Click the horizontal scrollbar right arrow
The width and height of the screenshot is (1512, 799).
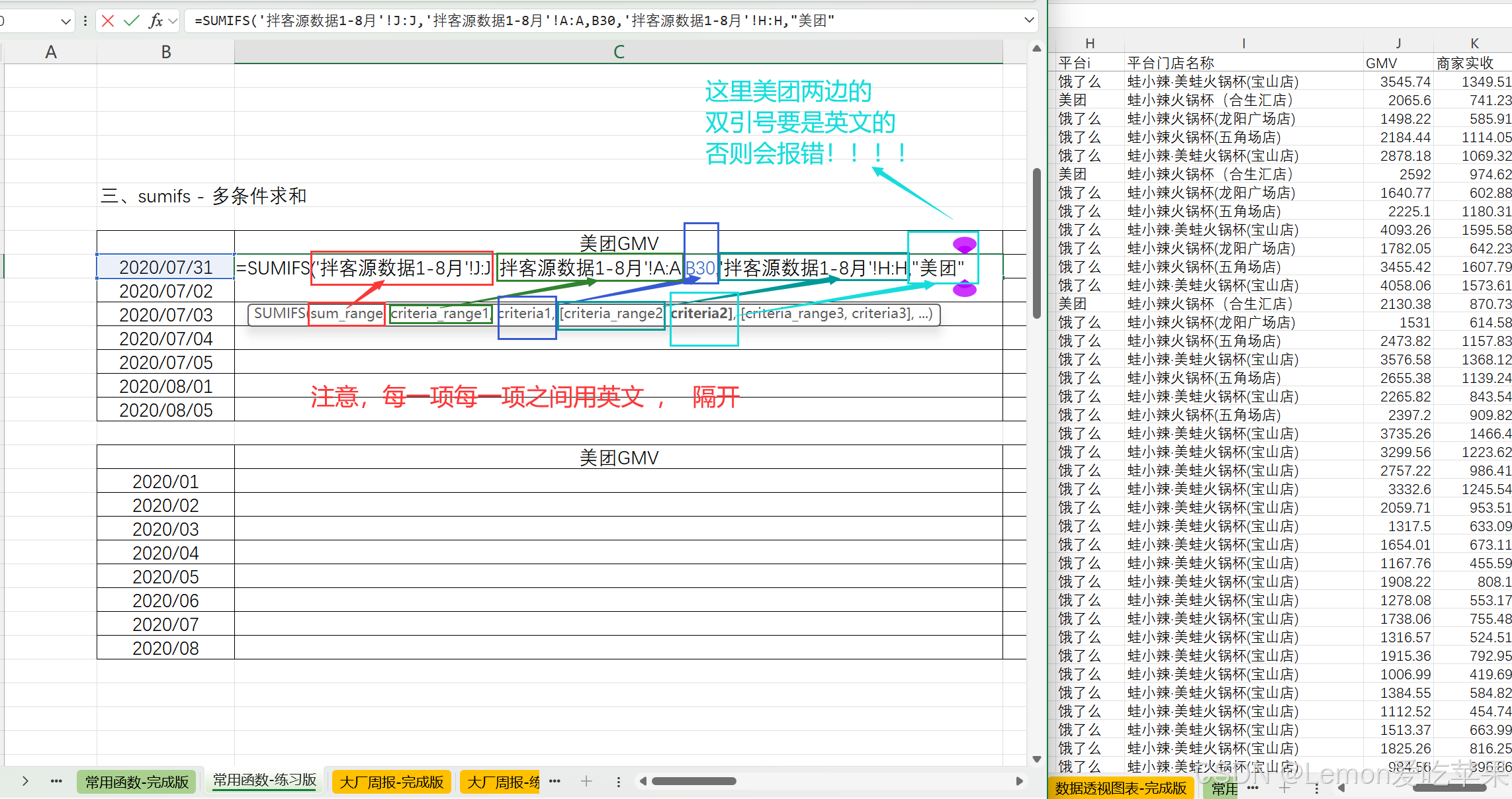point(1020,781)
